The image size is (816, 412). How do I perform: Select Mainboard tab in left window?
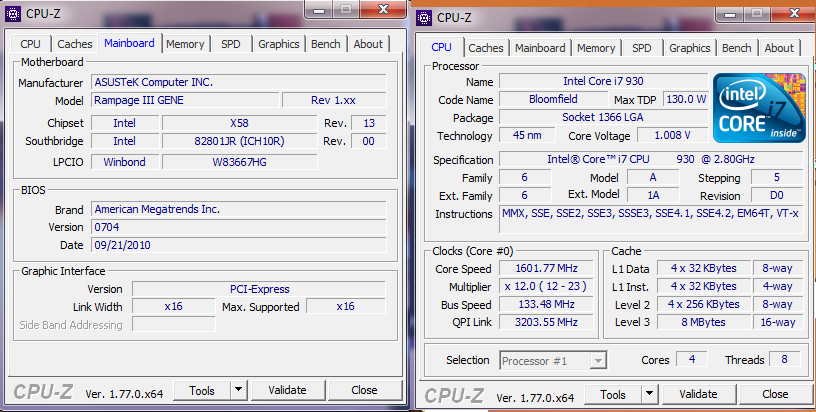point(129,43)
